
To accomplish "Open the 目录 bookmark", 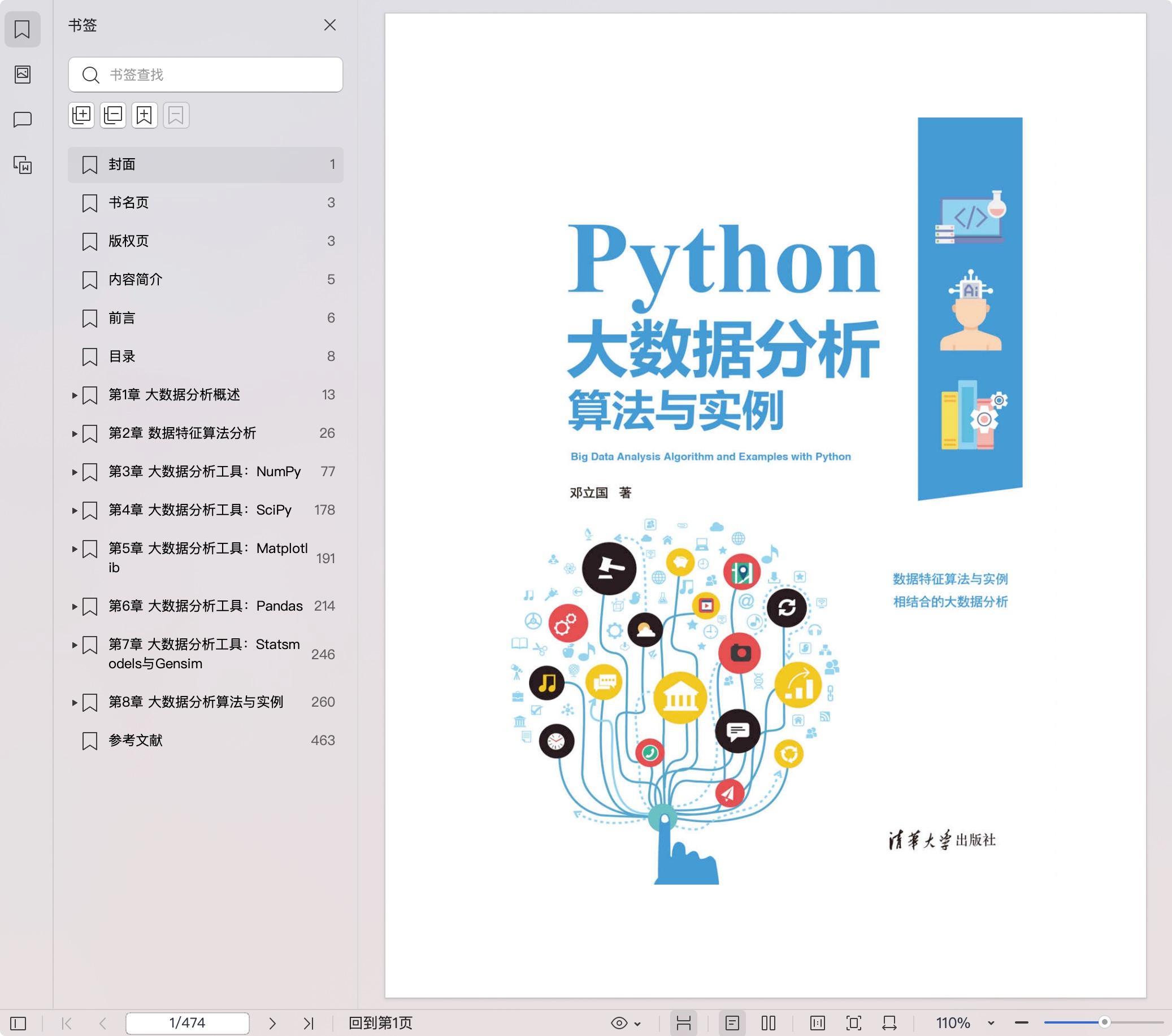I will tap(205, 356).
